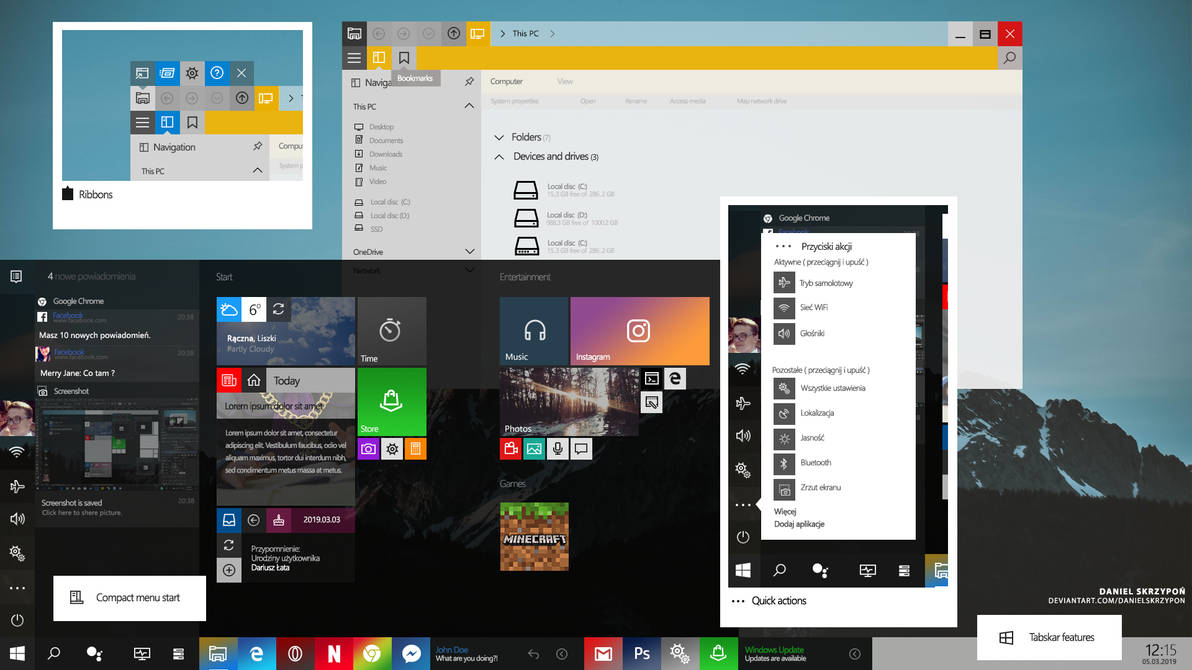Viewport: 1192px width, 670px height.
Task: Open the Zrzut ekranu quick action
Action: point(785,488)
